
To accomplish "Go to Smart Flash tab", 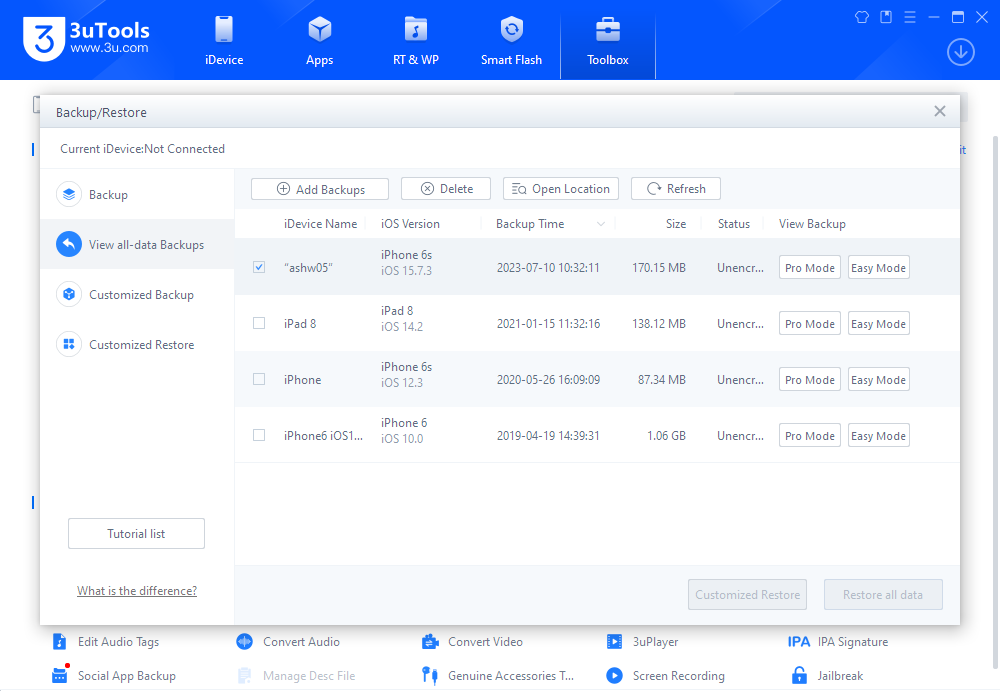I will pyautogui.click(x=511, y=41).
